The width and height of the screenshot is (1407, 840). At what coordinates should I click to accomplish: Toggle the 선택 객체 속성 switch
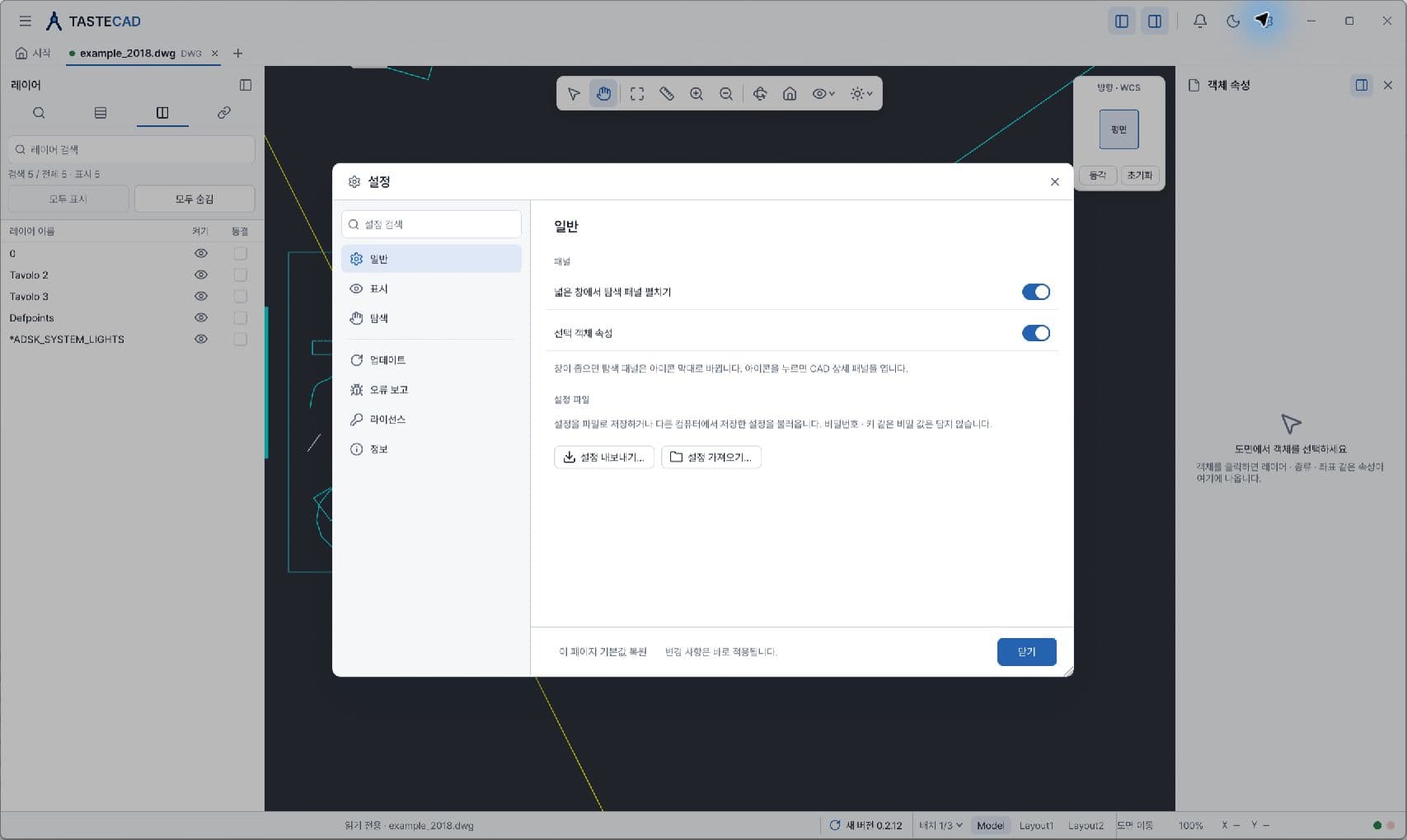1035,333
